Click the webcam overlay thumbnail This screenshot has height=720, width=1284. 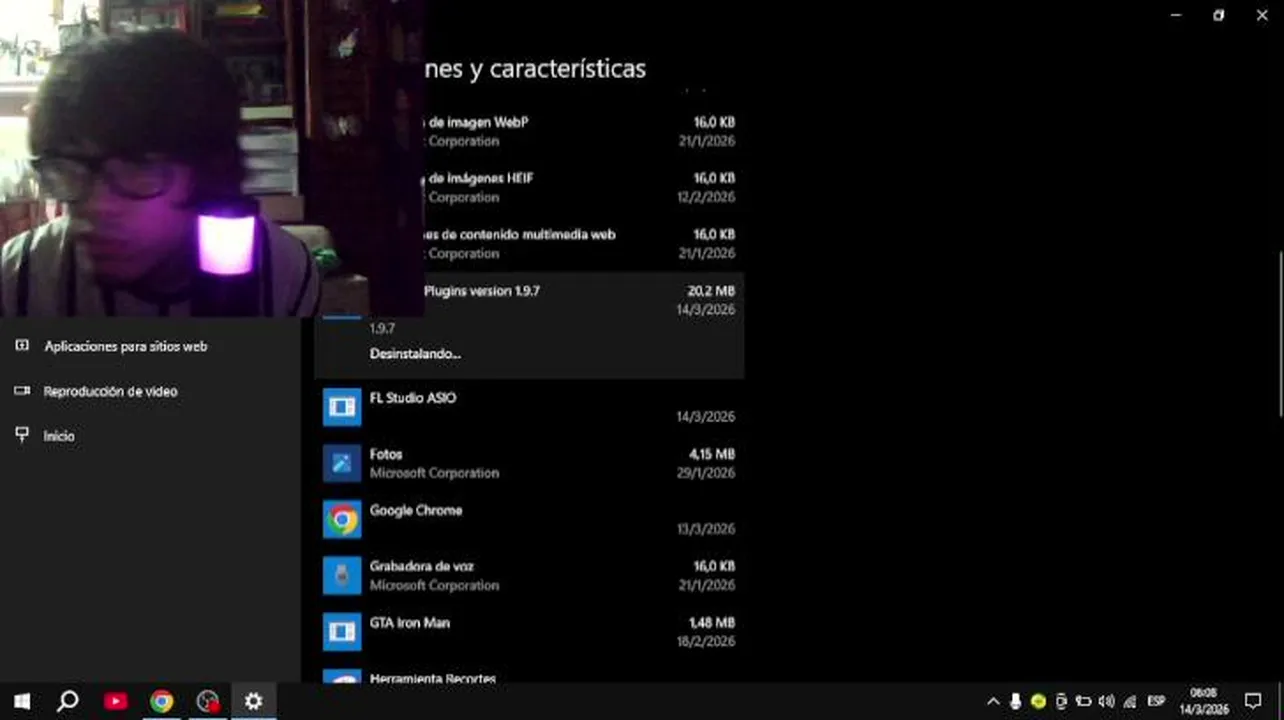tap(213, 158)
